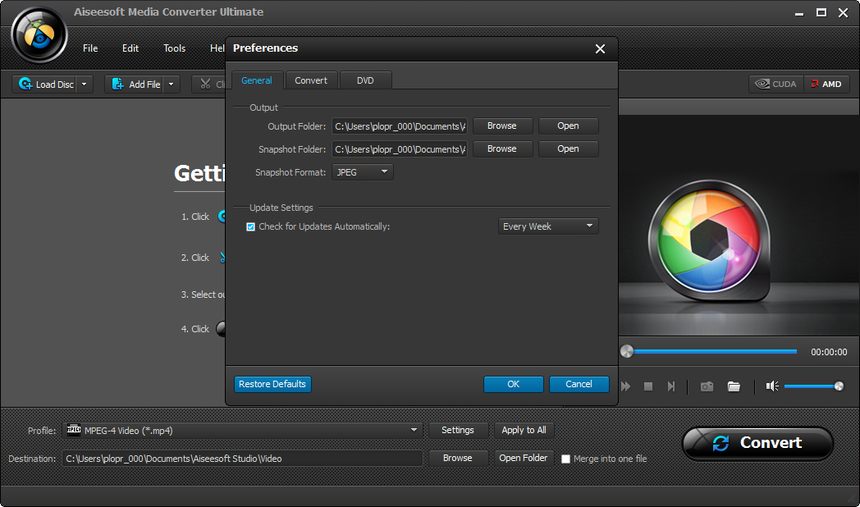The width and height of the screenshot is (860, 507).
Task: Toggle NVIDIA CUDA acceleration
Action: (x=776, y=84)
